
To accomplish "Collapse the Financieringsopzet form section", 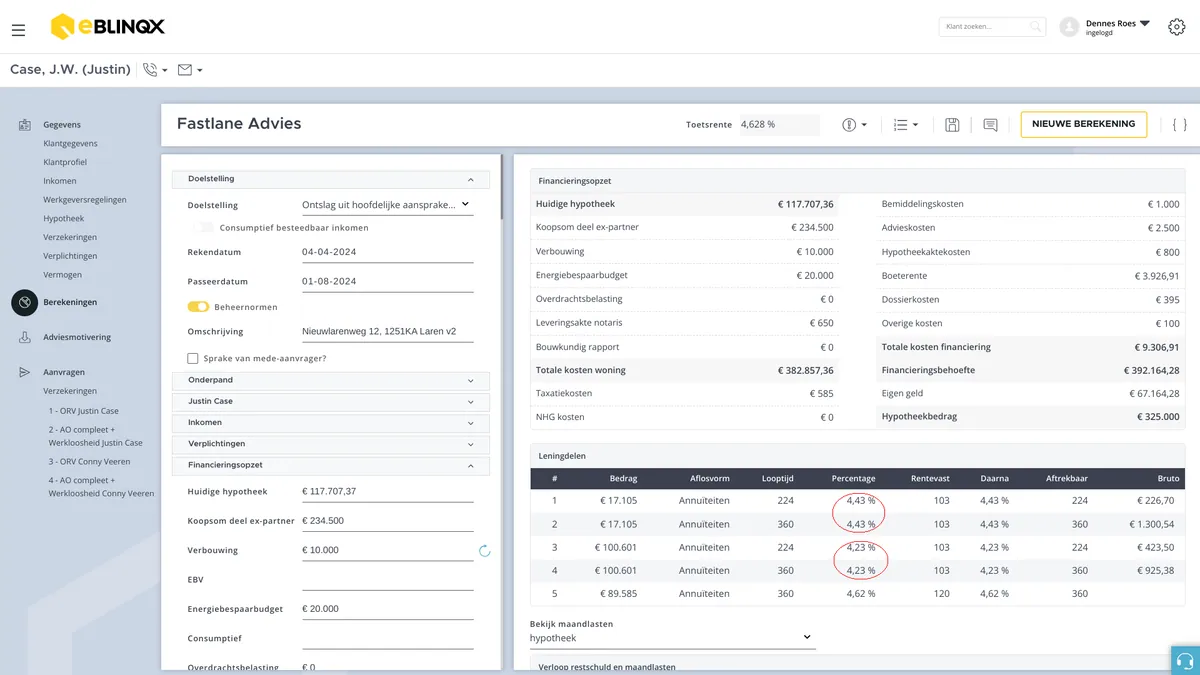I will (331, 465).
